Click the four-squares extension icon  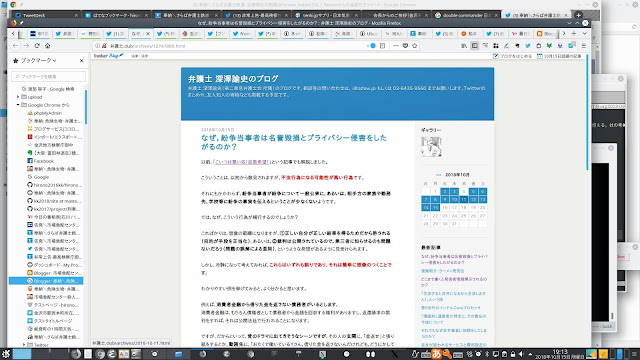pyautogui.click(x=496, y=46)
